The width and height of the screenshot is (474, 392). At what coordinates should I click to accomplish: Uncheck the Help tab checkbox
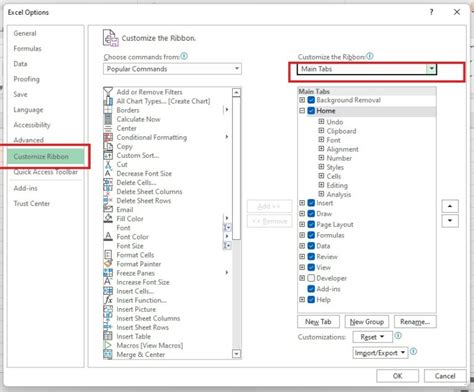point(311,299)
